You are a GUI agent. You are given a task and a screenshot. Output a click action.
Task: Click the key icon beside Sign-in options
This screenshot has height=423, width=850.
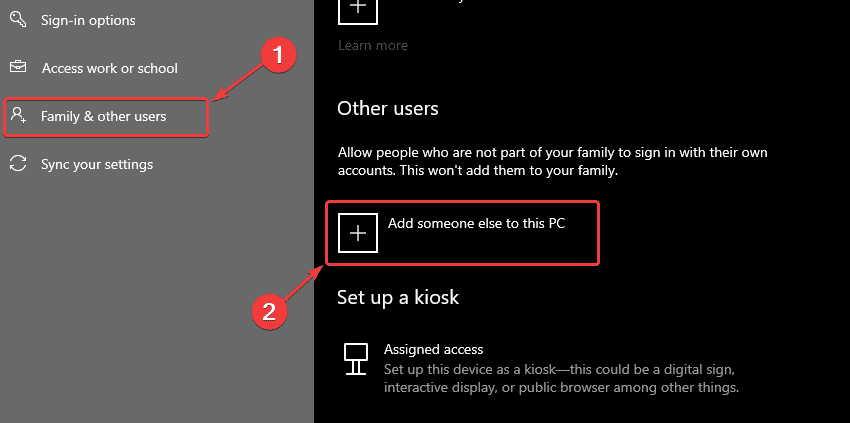(x=18, y=19)
